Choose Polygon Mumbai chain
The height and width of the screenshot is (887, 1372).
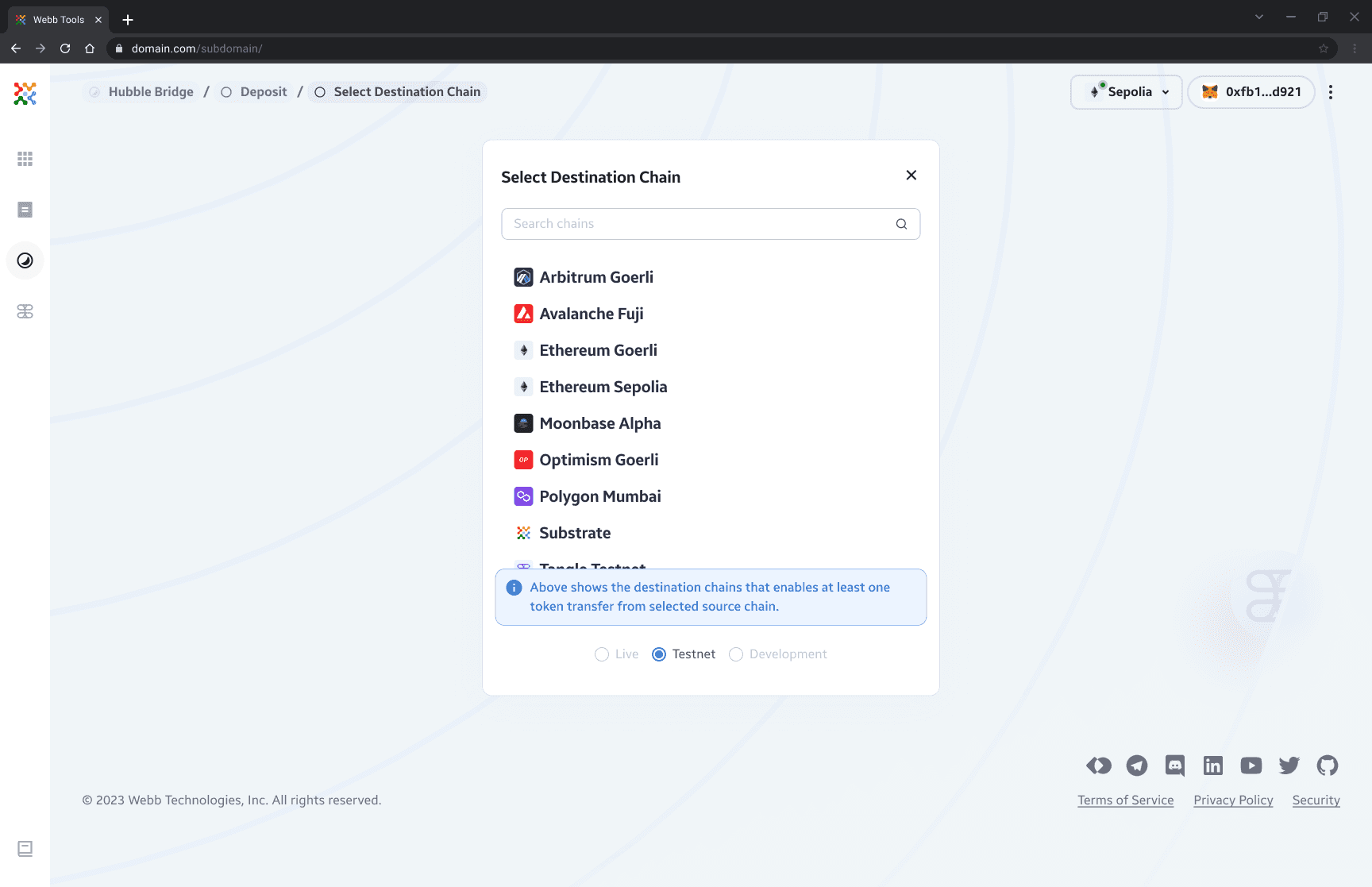click(711, 496)
